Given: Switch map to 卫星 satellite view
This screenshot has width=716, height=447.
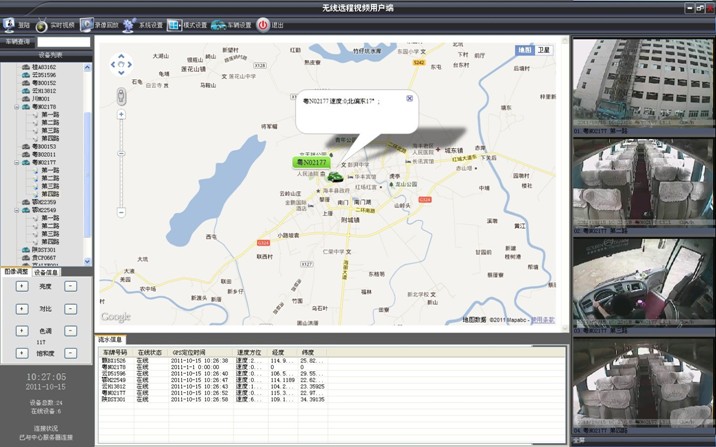Looking at the screenshot, I should (x=544, y=49).
